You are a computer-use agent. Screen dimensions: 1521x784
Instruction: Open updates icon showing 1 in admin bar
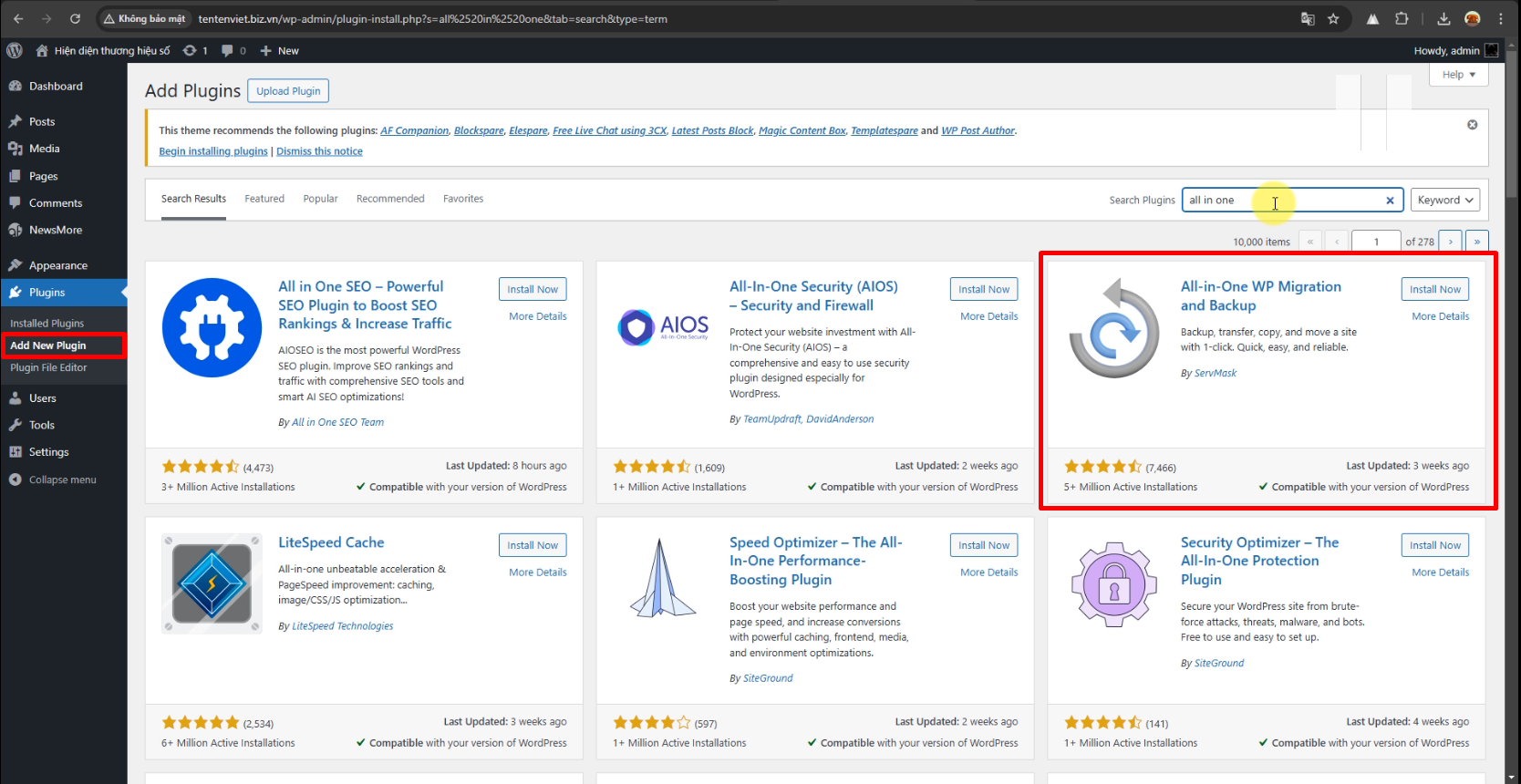click(x=195, y=50)
